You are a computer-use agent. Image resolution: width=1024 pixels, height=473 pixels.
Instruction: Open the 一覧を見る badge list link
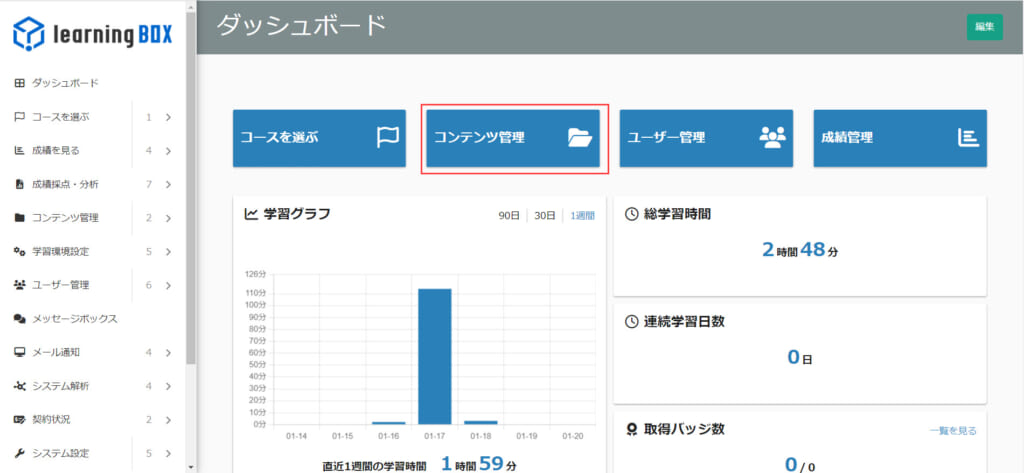tap(952, 431)
